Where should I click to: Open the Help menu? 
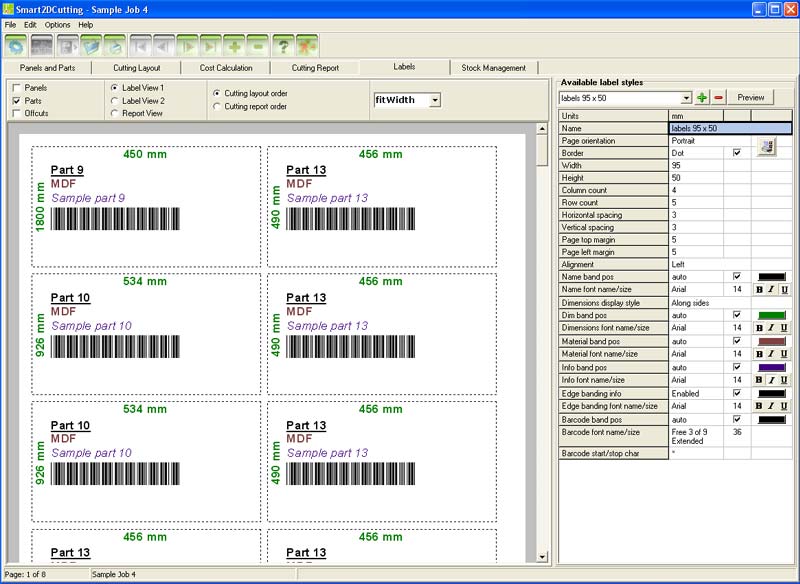86,24
